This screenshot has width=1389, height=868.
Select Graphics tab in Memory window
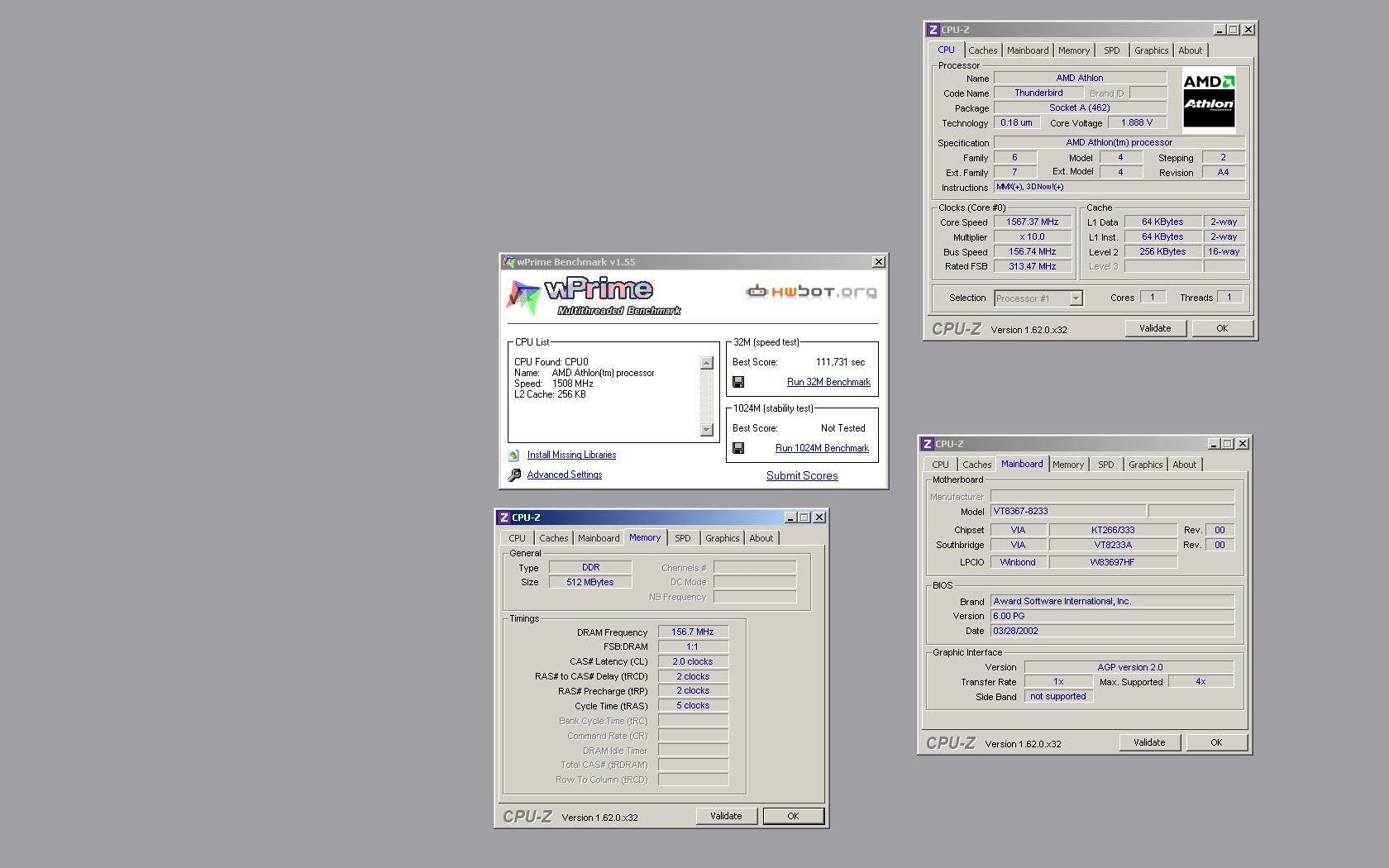[722, 538]
